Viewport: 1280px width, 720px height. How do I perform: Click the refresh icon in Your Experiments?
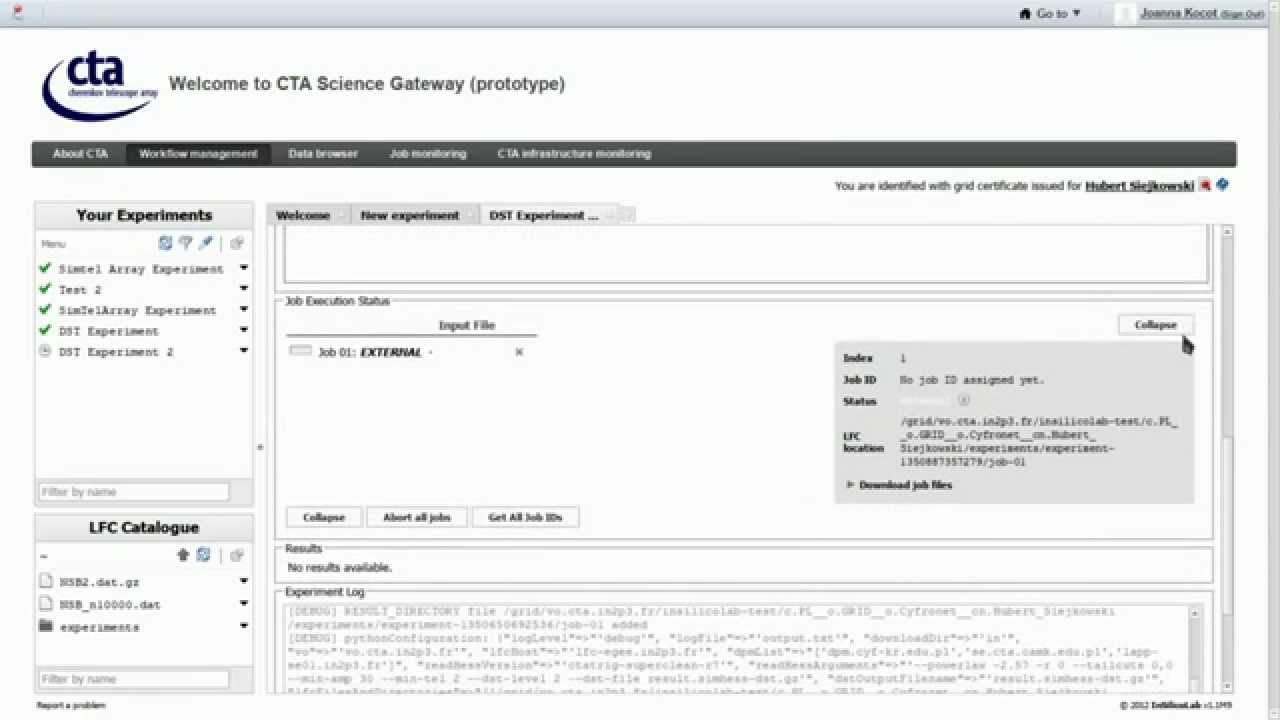coord(166,243)
